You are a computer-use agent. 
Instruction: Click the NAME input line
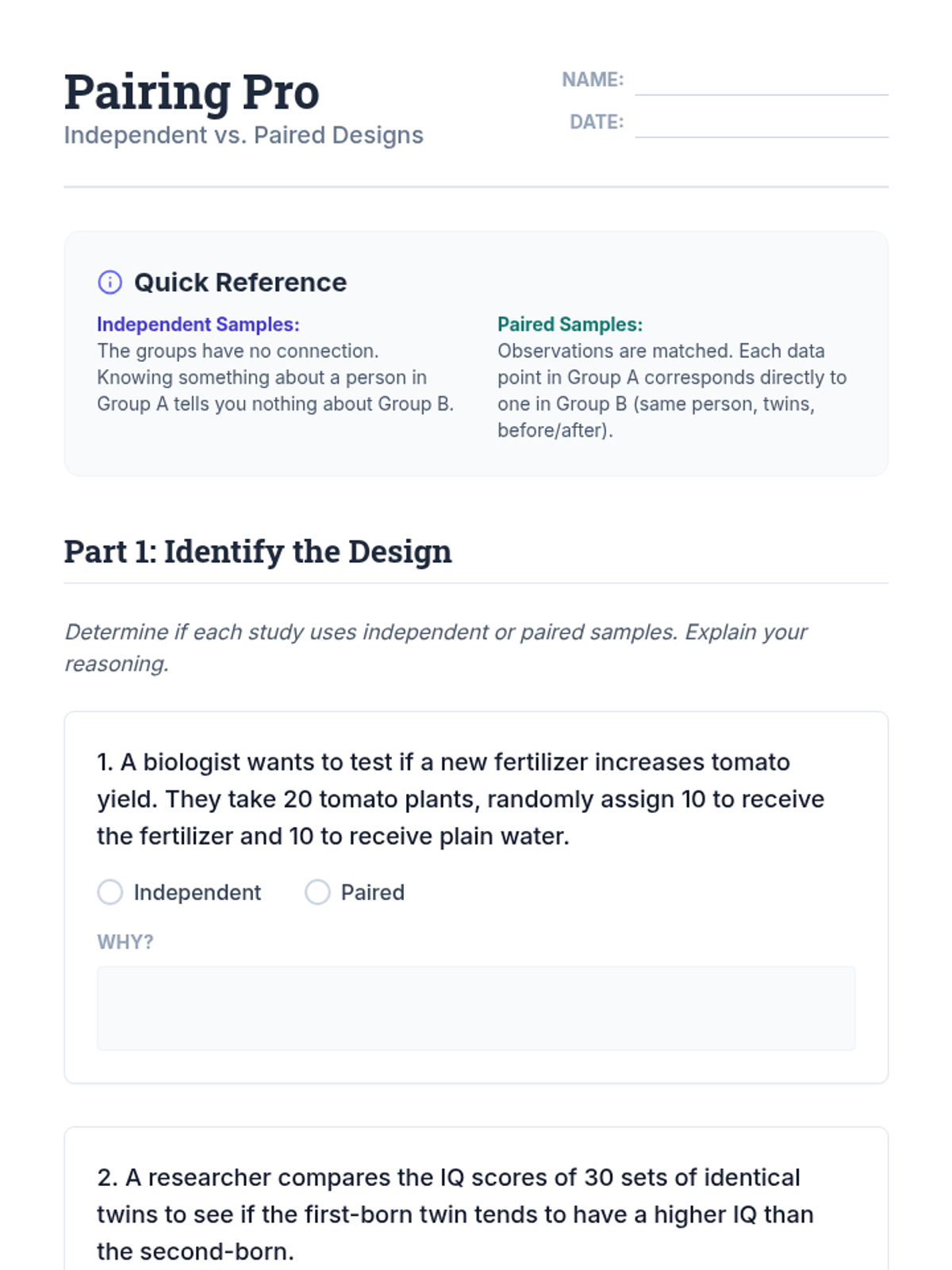click(761, 82)
